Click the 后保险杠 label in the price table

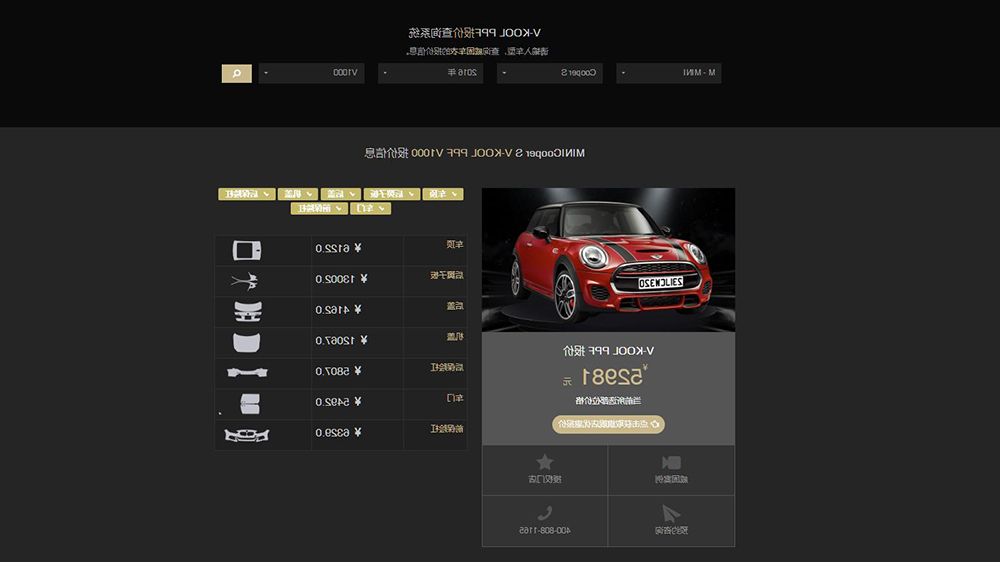click(x=447, y=367)
